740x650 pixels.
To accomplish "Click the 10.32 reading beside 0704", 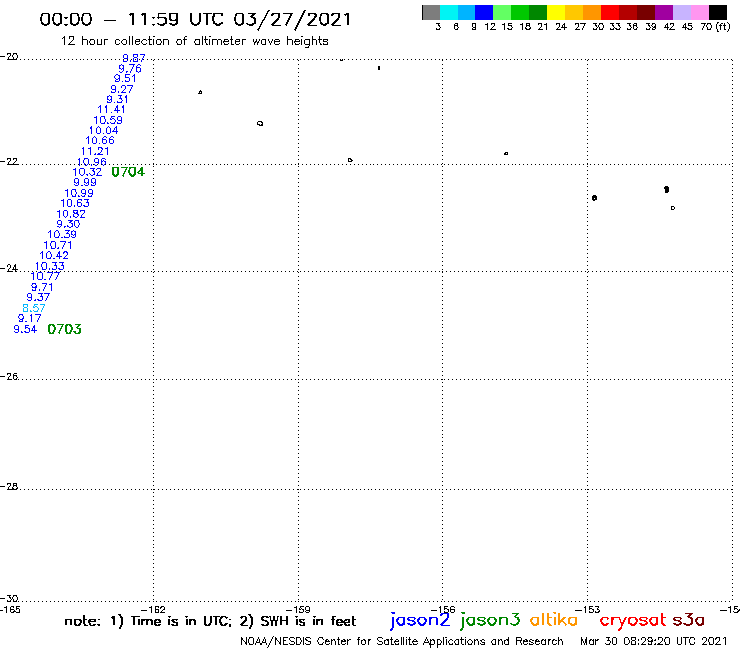I will (87, 172).
